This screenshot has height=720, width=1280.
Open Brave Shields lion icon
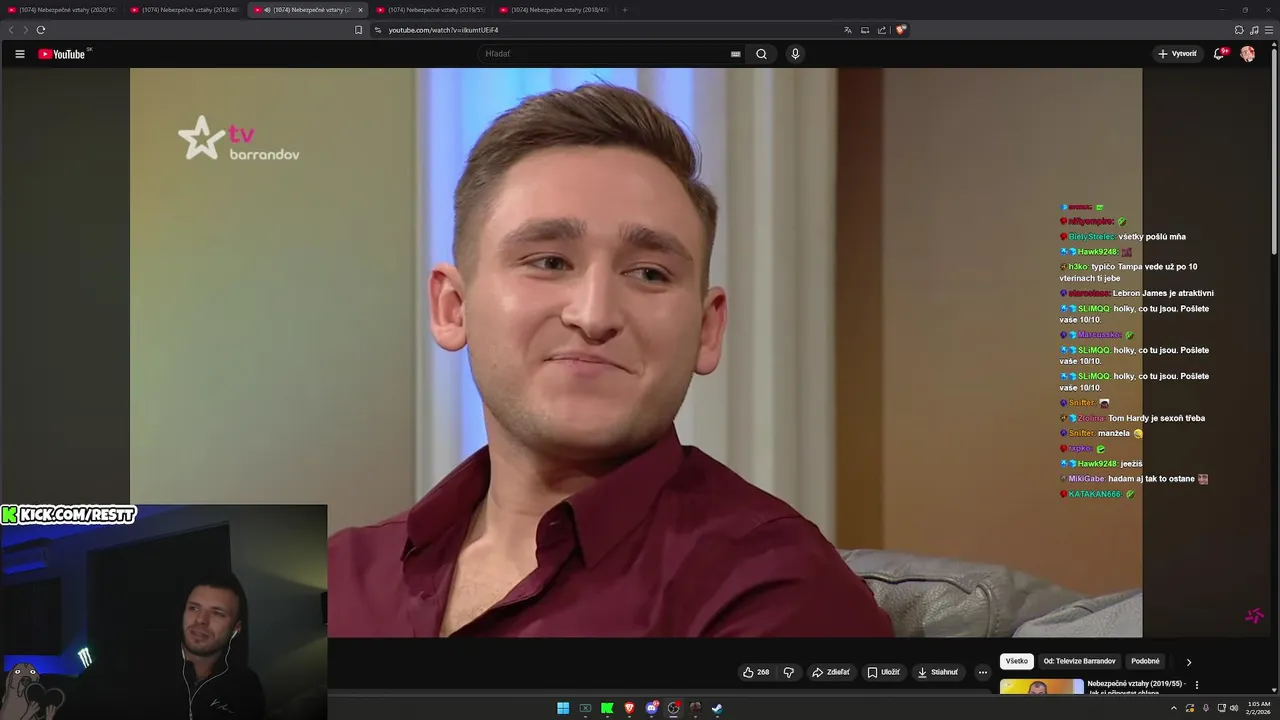click(900, 30)
